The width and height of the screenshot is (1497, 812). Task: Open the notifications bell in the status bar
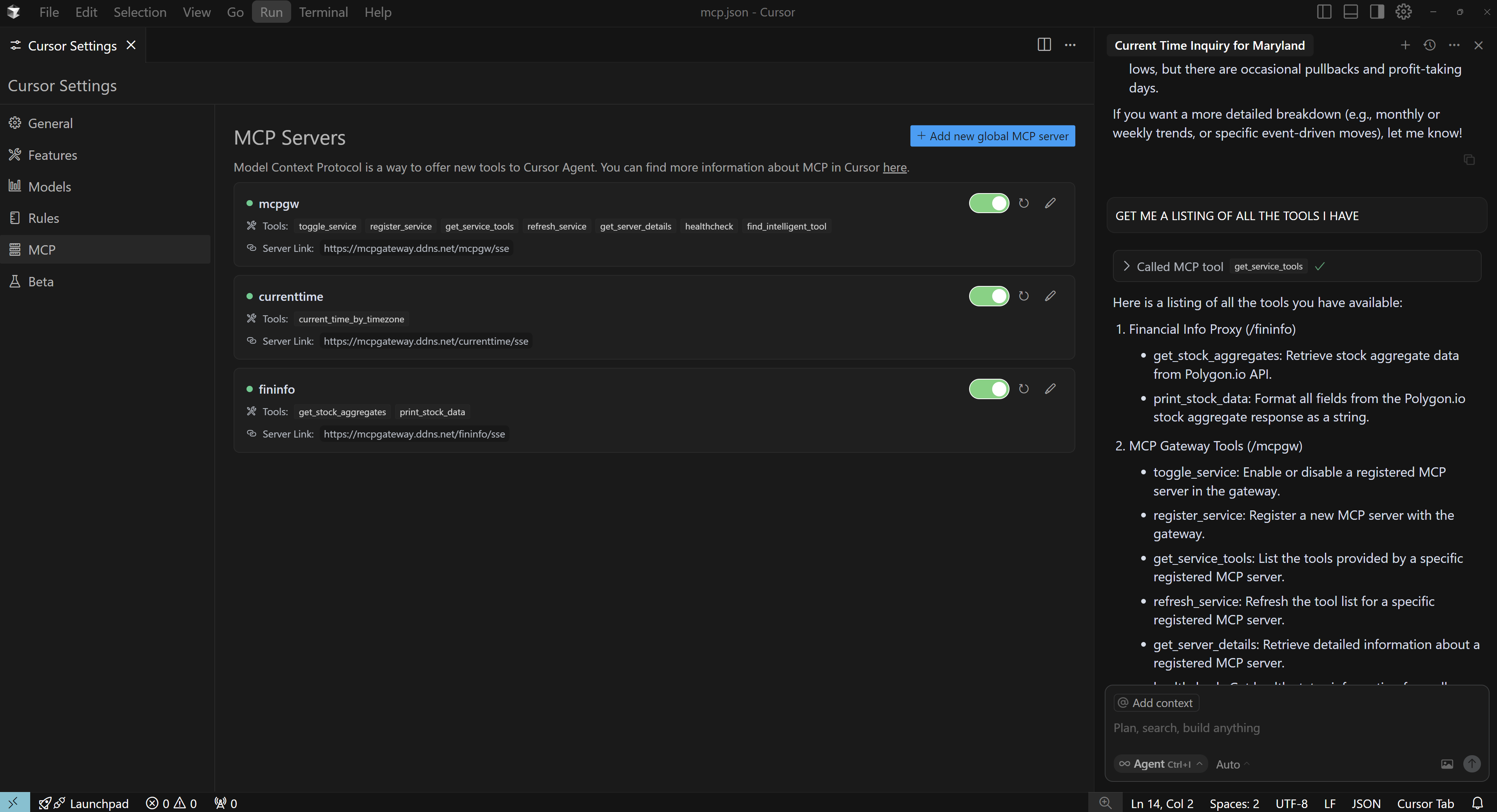click(x=1478, y=803)
